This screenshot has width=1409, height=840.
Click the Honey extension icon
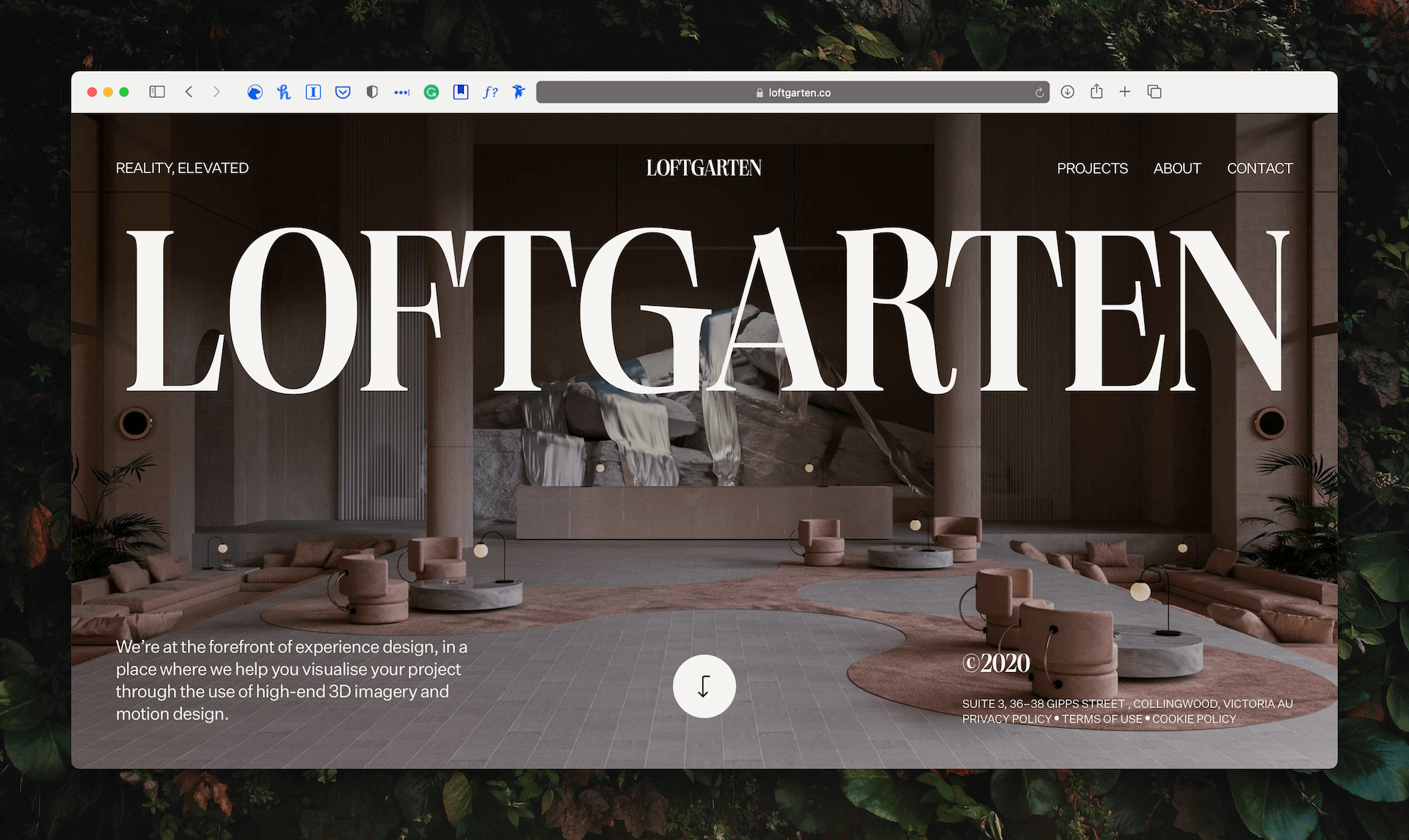(284, 92)
